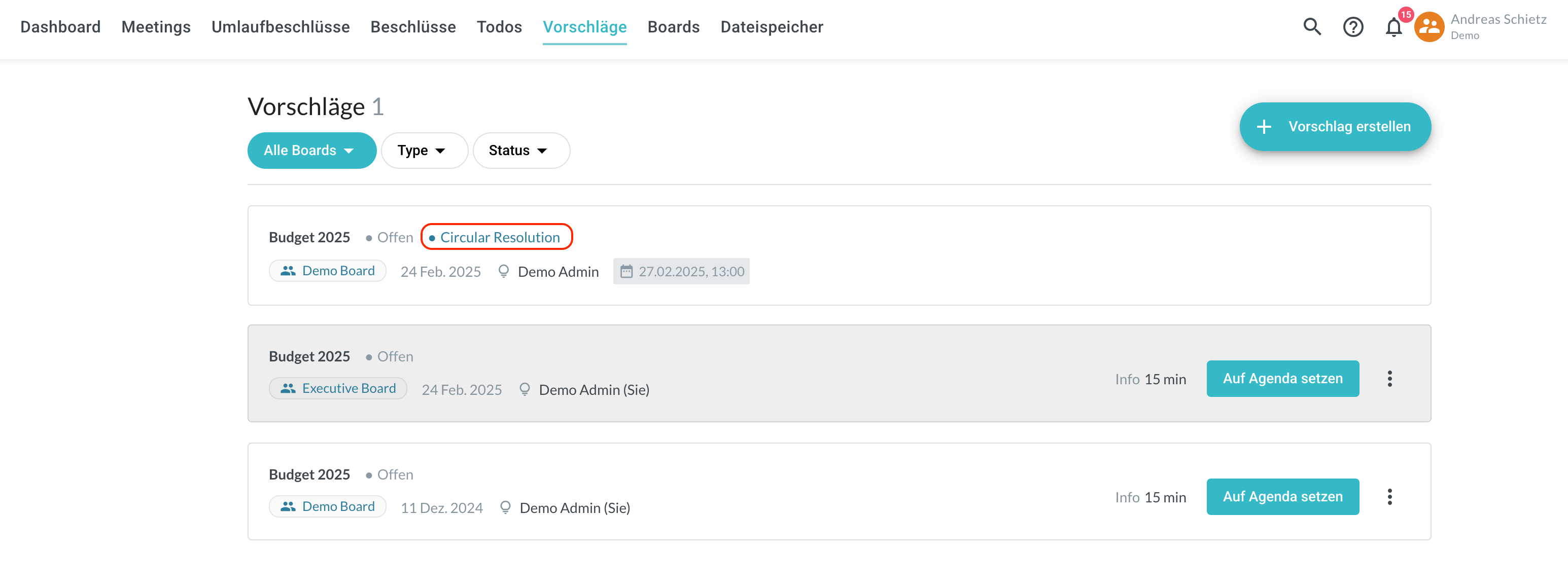Switch to the Umlaufbeschlüsse tab

click(281, 27)
